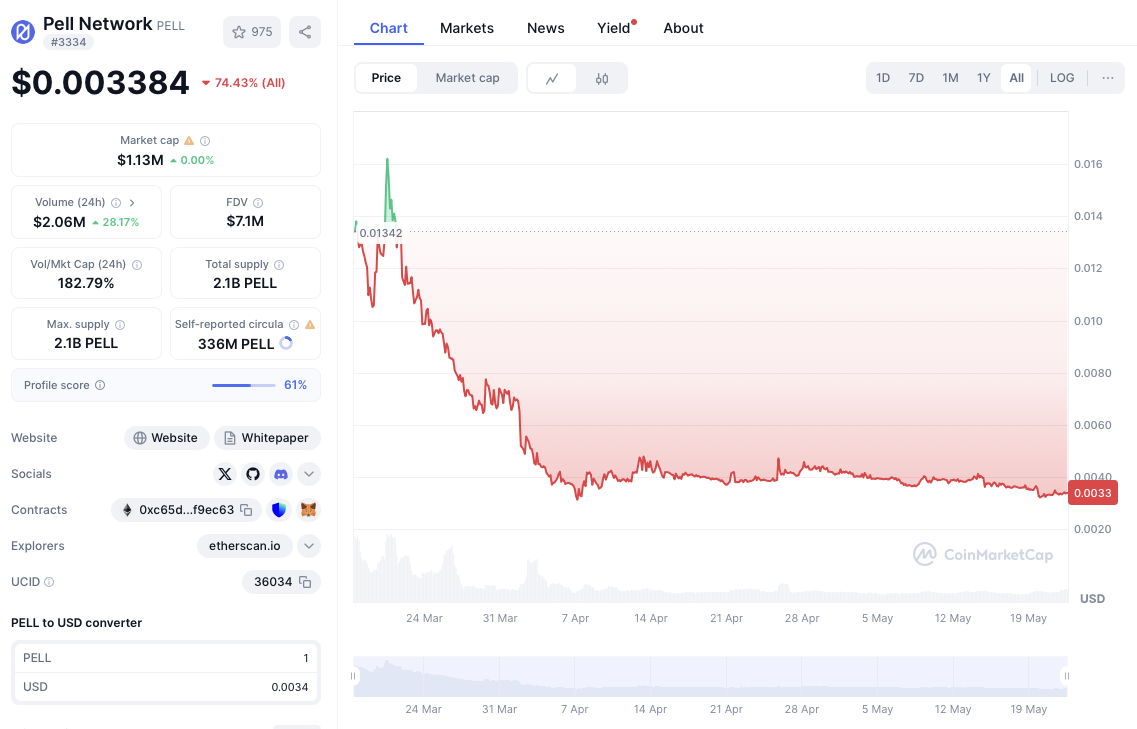Open the share button
The width and height of the screenshot is (1137, 729).
pyautogui.click(x=305, y=32)
